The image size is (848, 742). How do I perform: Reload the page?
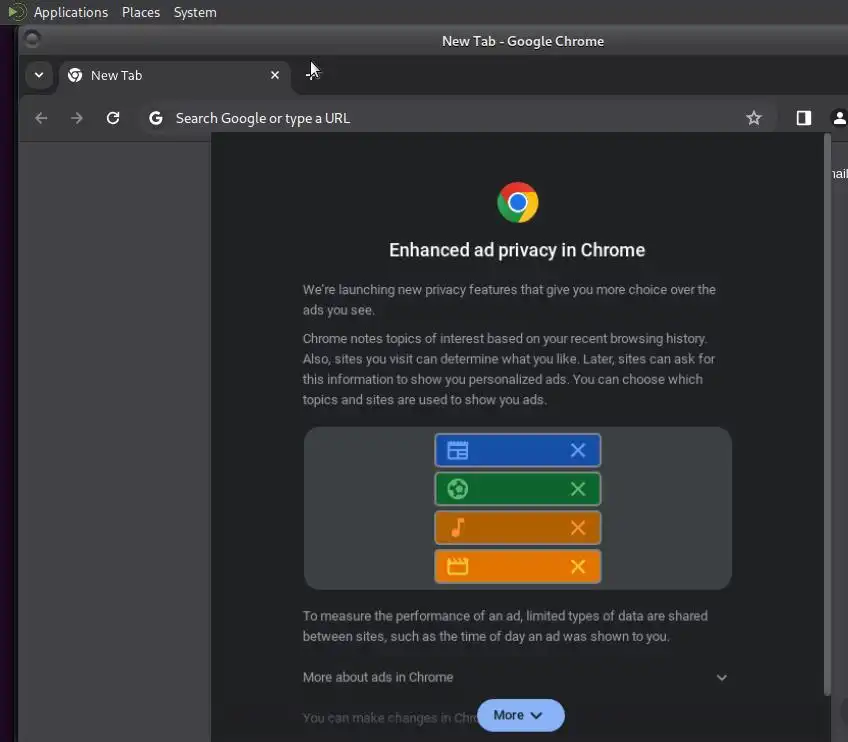(x=112, y=118)
